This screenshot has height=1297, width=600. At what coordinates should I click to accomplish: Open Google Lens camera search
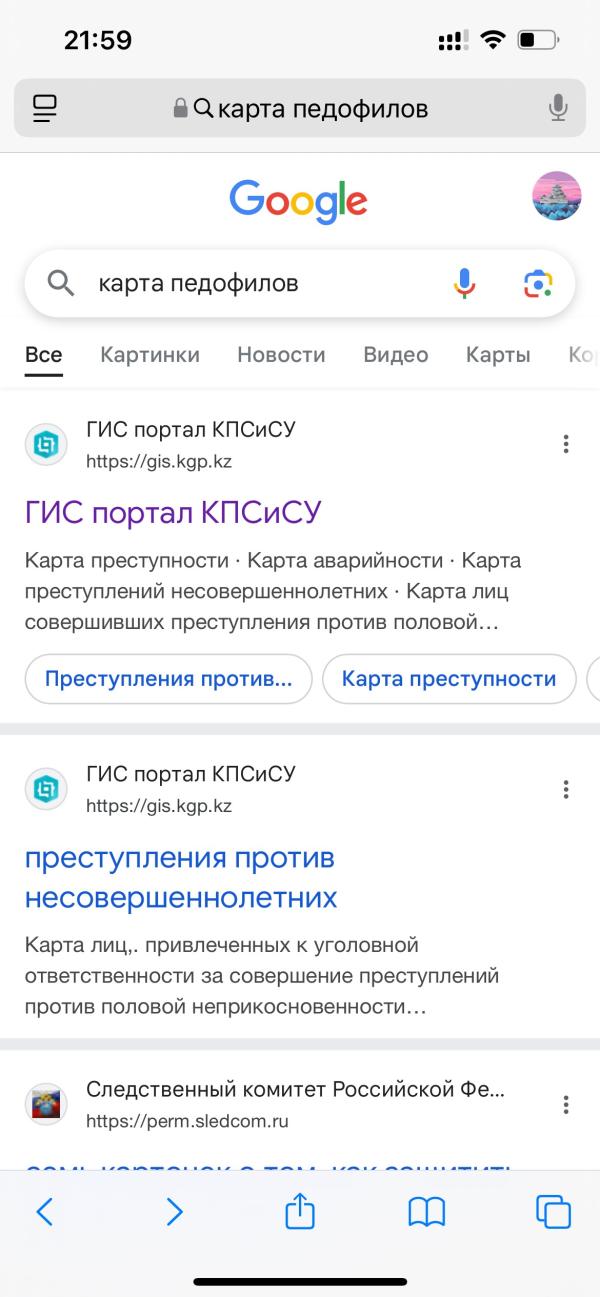[x=538, y=284]
